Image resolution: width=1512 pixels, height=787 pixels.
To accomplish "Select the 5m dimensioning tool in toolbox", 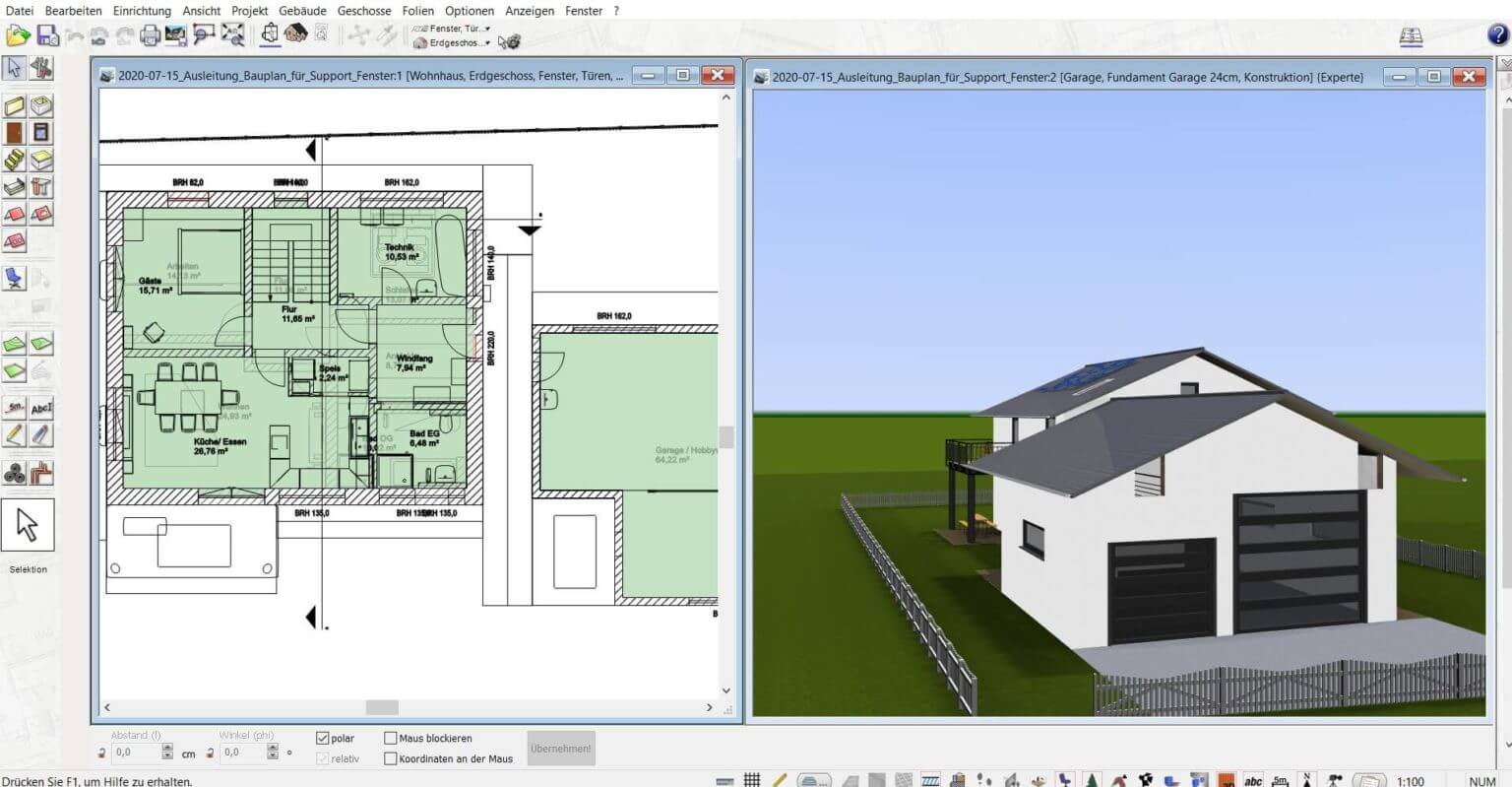I will [14, 408].
